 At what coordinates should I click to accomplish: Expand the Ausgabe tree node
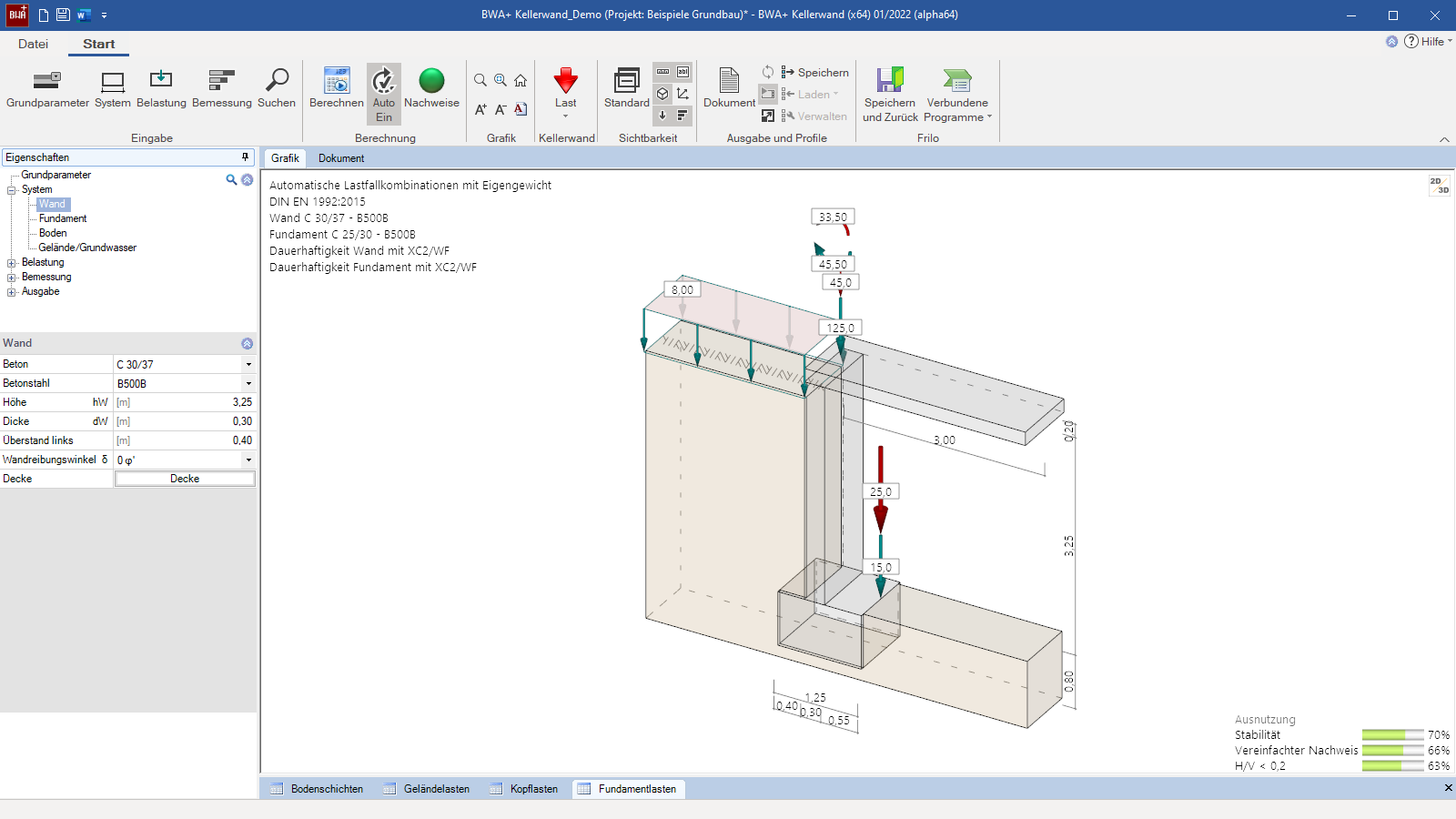[x=12, y=292]
